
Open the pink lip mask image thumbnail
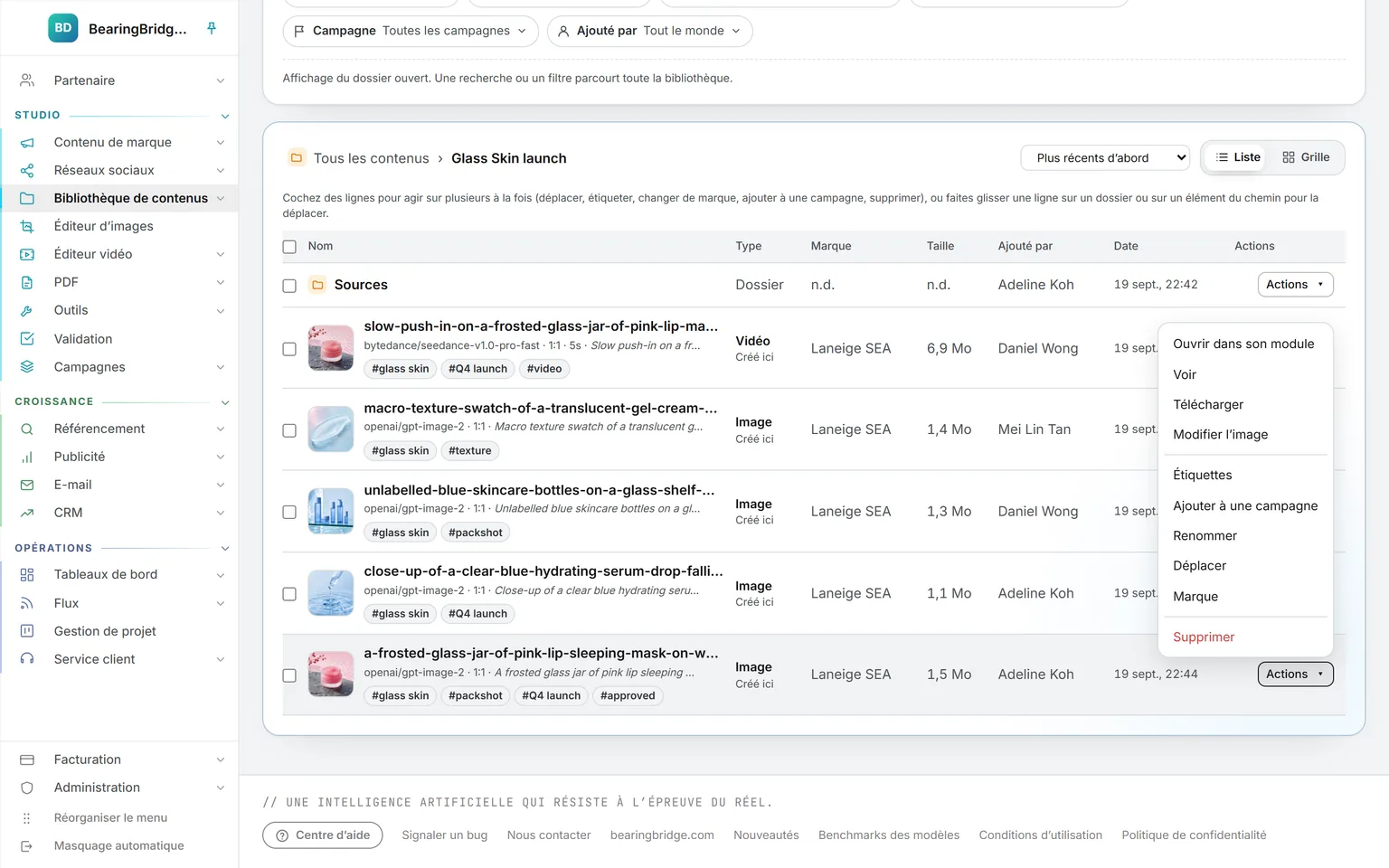(331, 675)
